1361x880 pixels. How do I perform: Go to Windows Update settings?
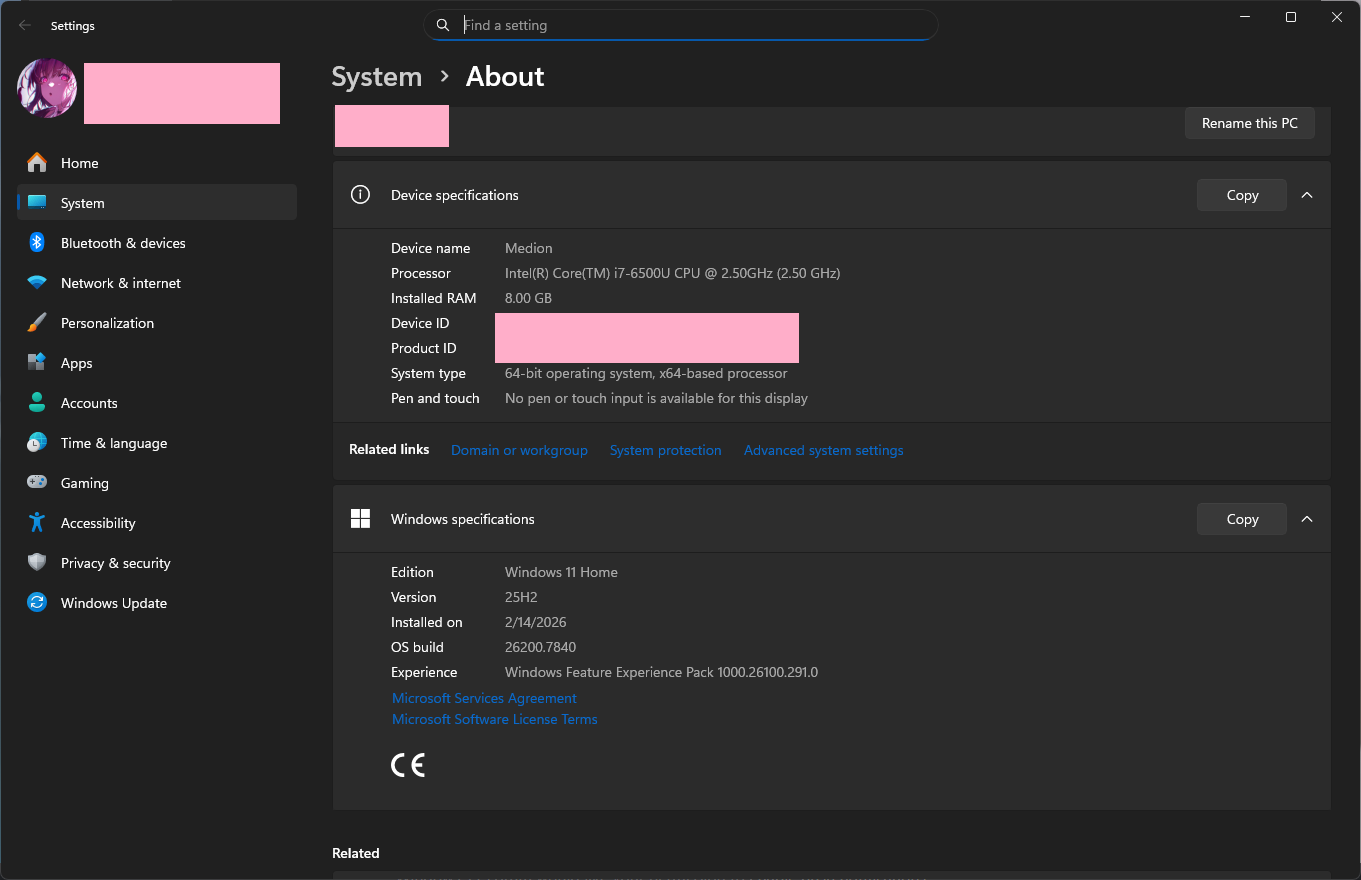pyautogui.click(x=157, y=603)
